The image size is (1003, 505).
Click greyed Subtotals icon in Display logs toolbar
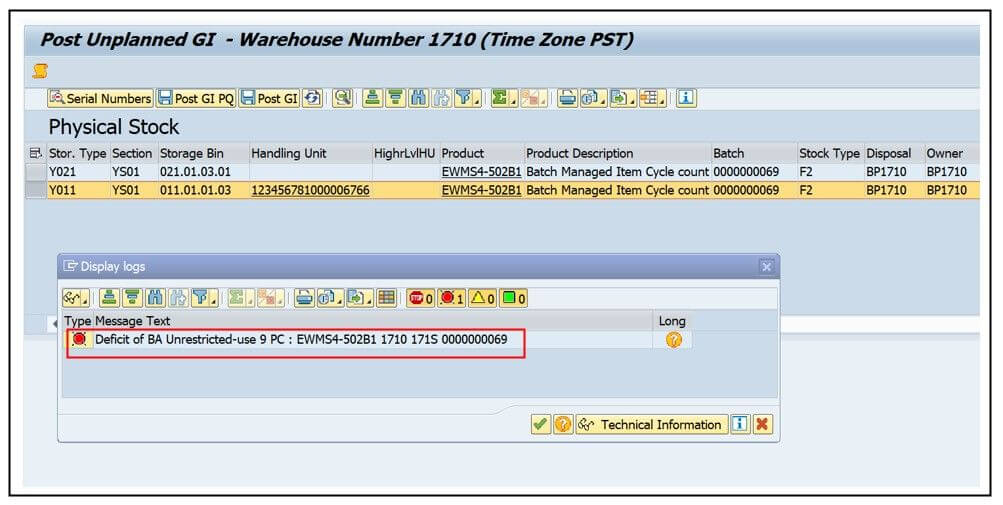(x=270, y=298)
